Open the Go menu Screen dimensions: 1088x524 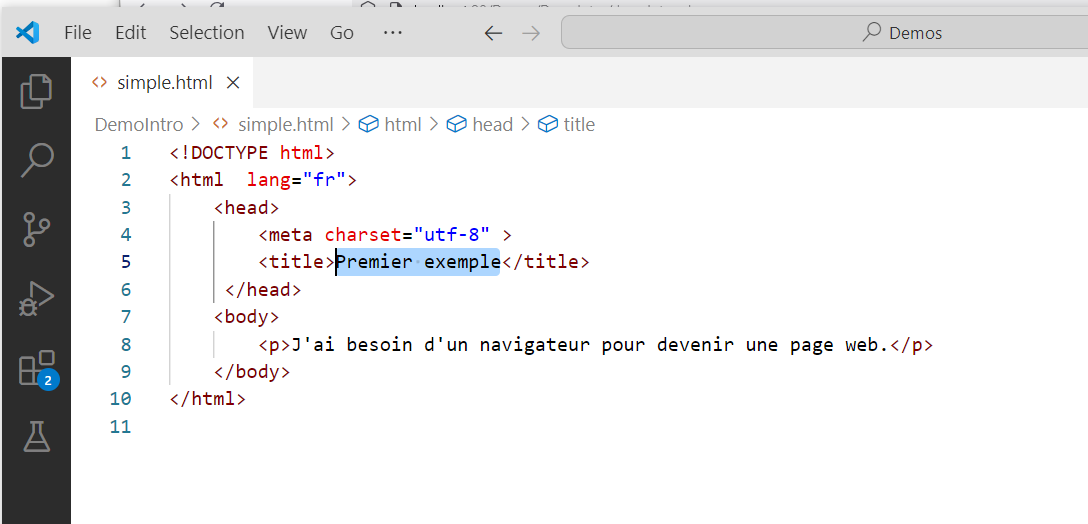coord(341,33)
